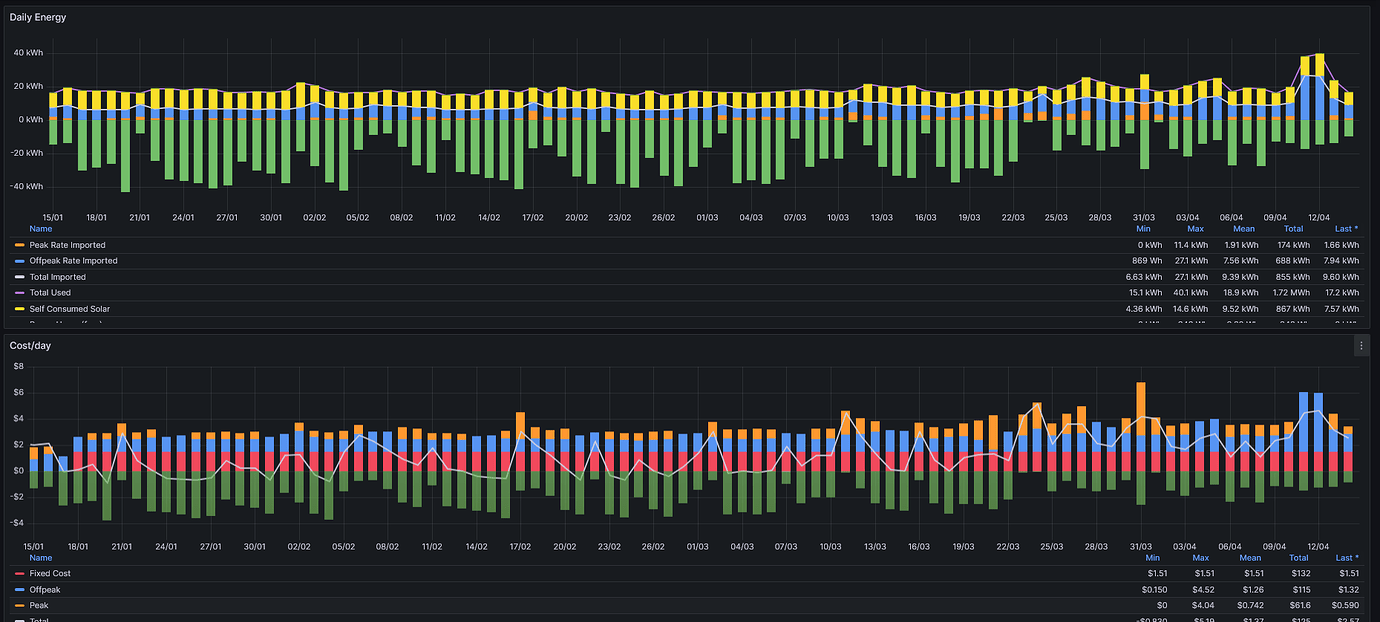The width and height of the screenshot is (1380, 622).
Task: Click blue swatch of Offpeak cost series
Action: point(19,590)
